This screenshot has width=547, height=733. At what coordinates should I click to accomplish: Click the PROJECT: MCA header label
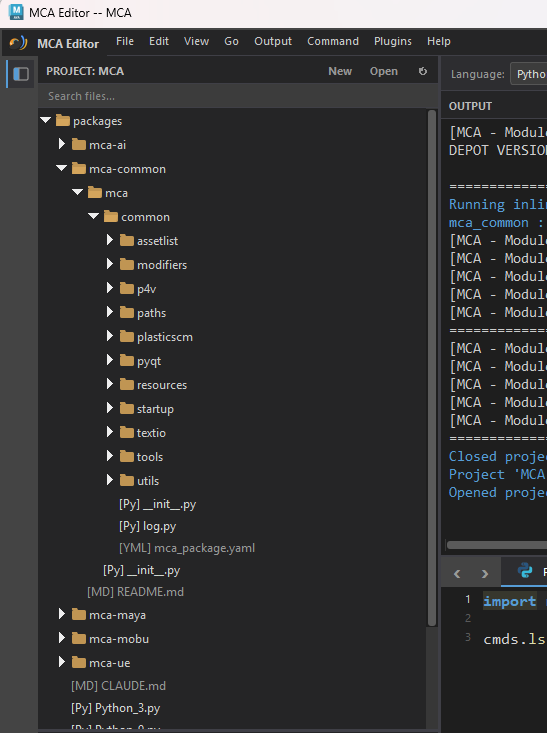(x=85, y=72)
